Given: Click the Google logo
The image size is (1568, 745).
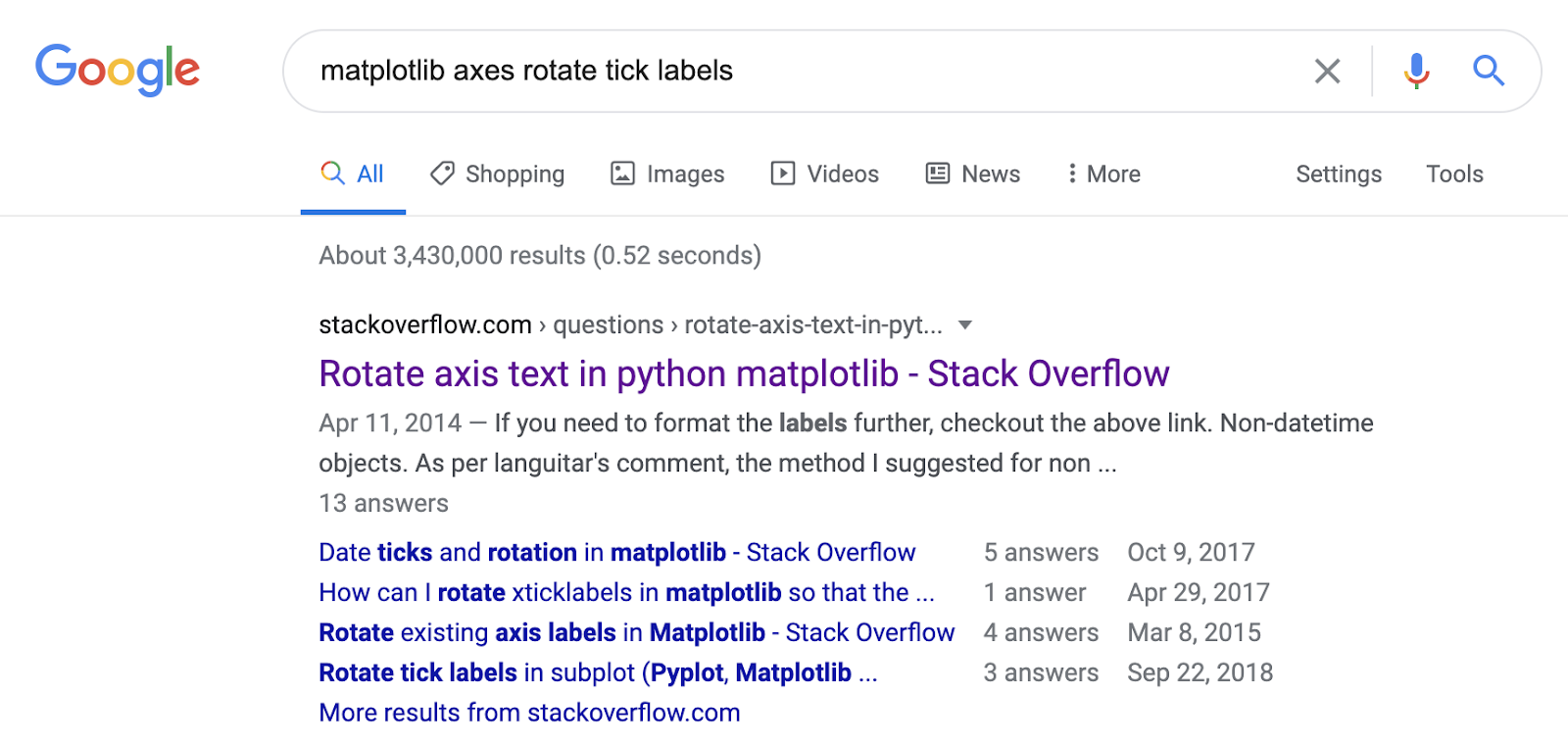Looking at the screenshot, I should coord(118,70).
